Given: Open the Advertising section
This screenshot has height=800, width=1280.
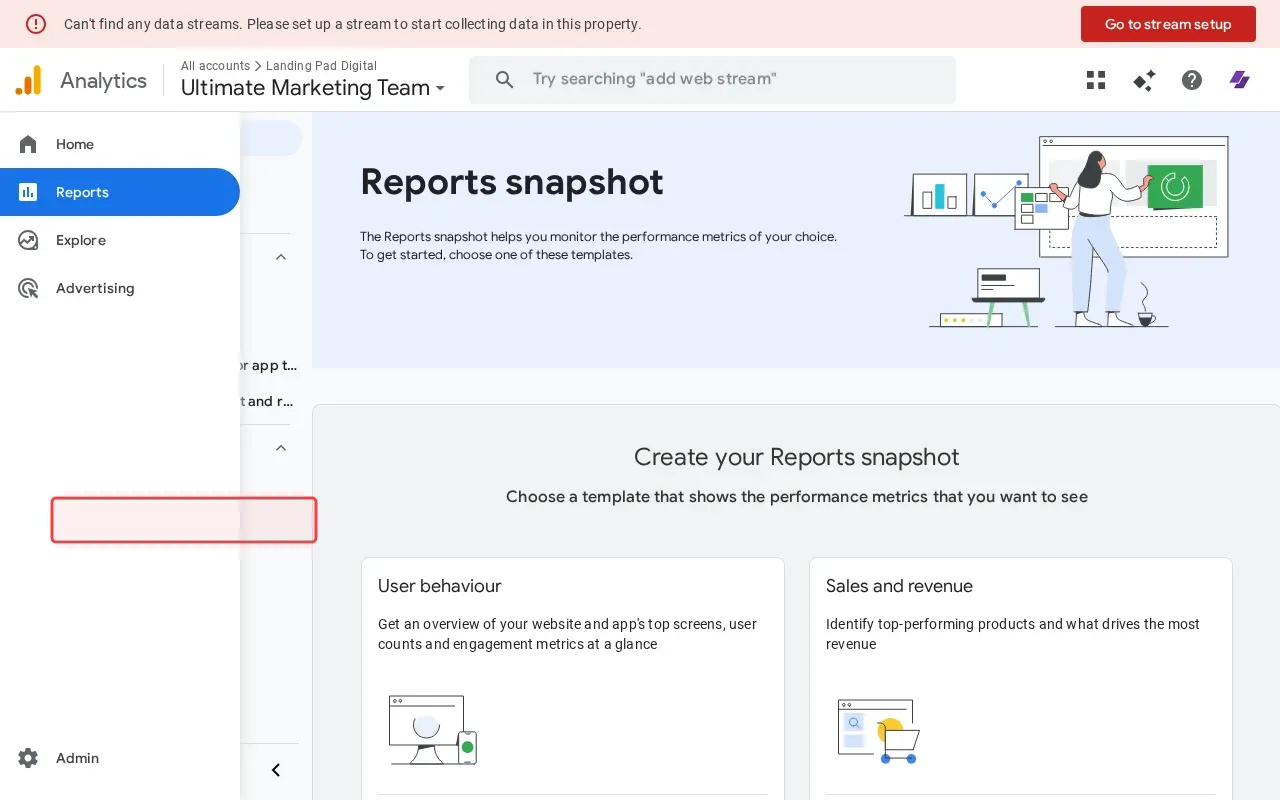Looking at the screenshot, I should [95, 288].
